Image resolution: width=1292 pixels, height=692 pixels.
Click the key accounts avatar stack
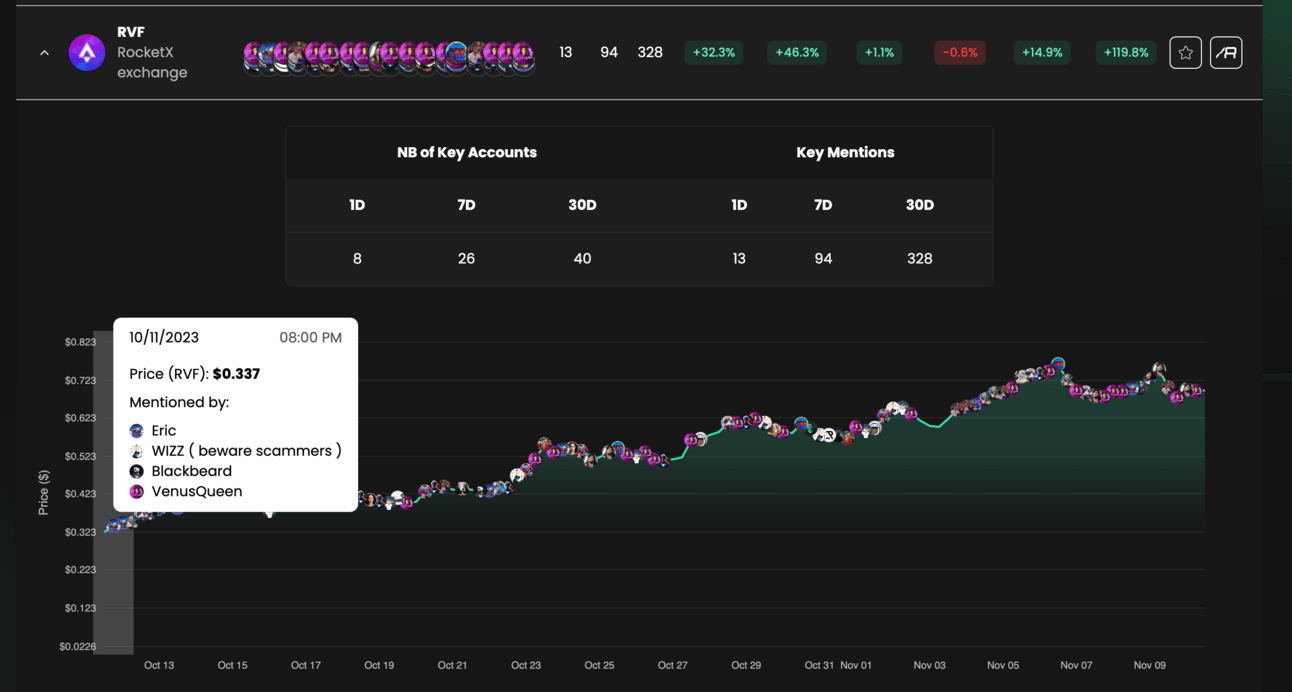[389, 57]
